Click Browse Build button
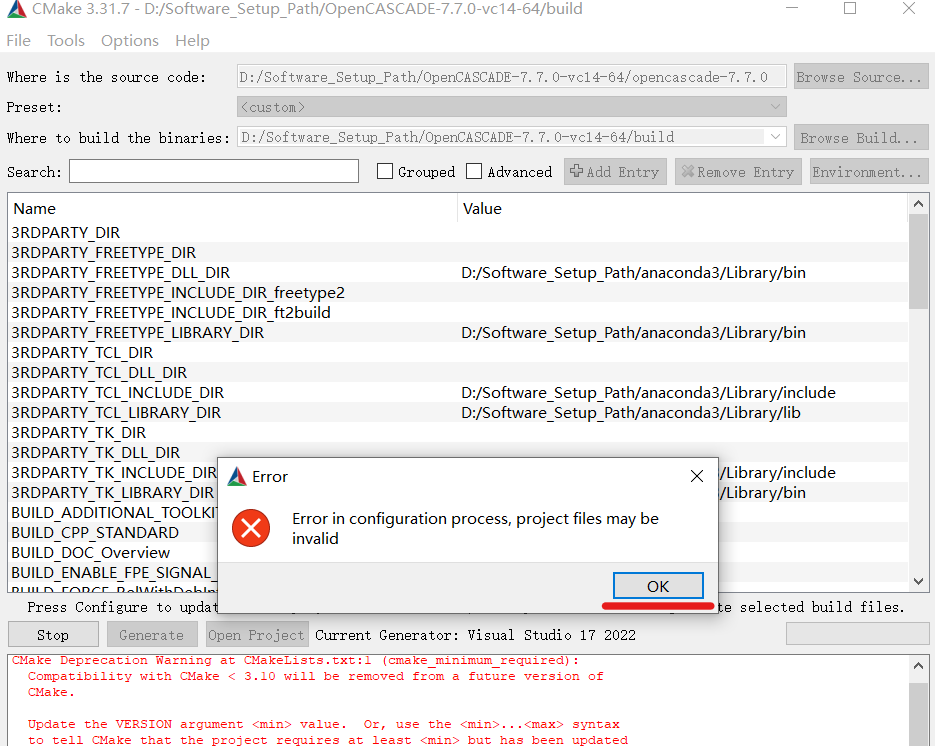 [860, 138]
